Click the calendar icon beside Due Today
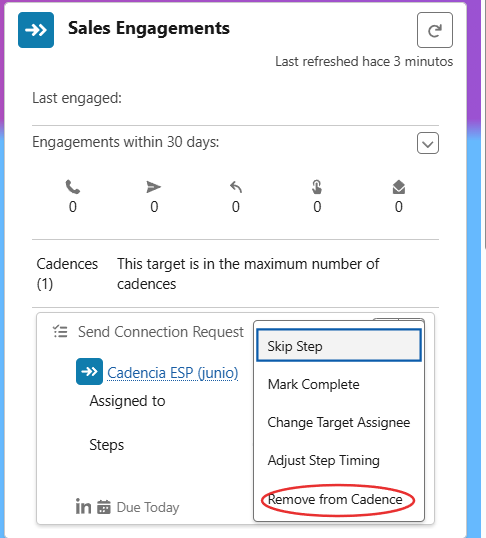Viewport: 486px width, 538px height. point(104,507)
